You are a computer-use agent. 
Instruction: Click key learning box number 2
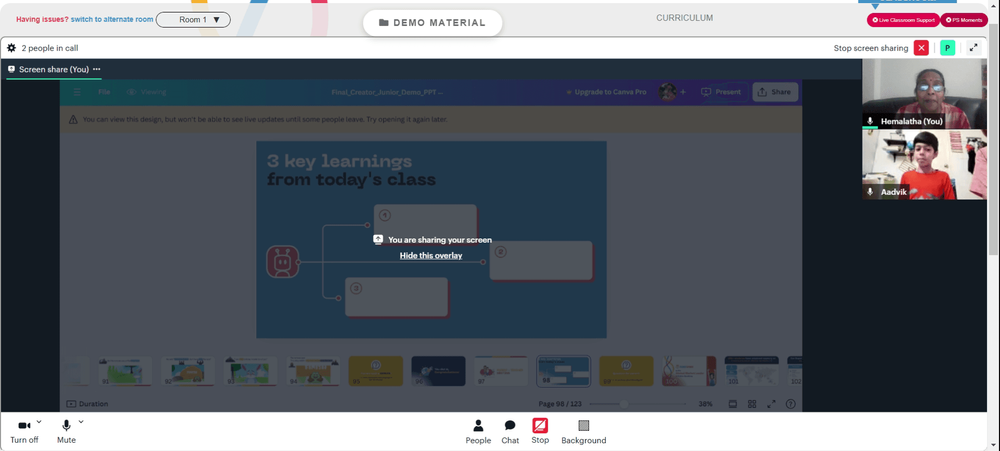coord(541,260)
